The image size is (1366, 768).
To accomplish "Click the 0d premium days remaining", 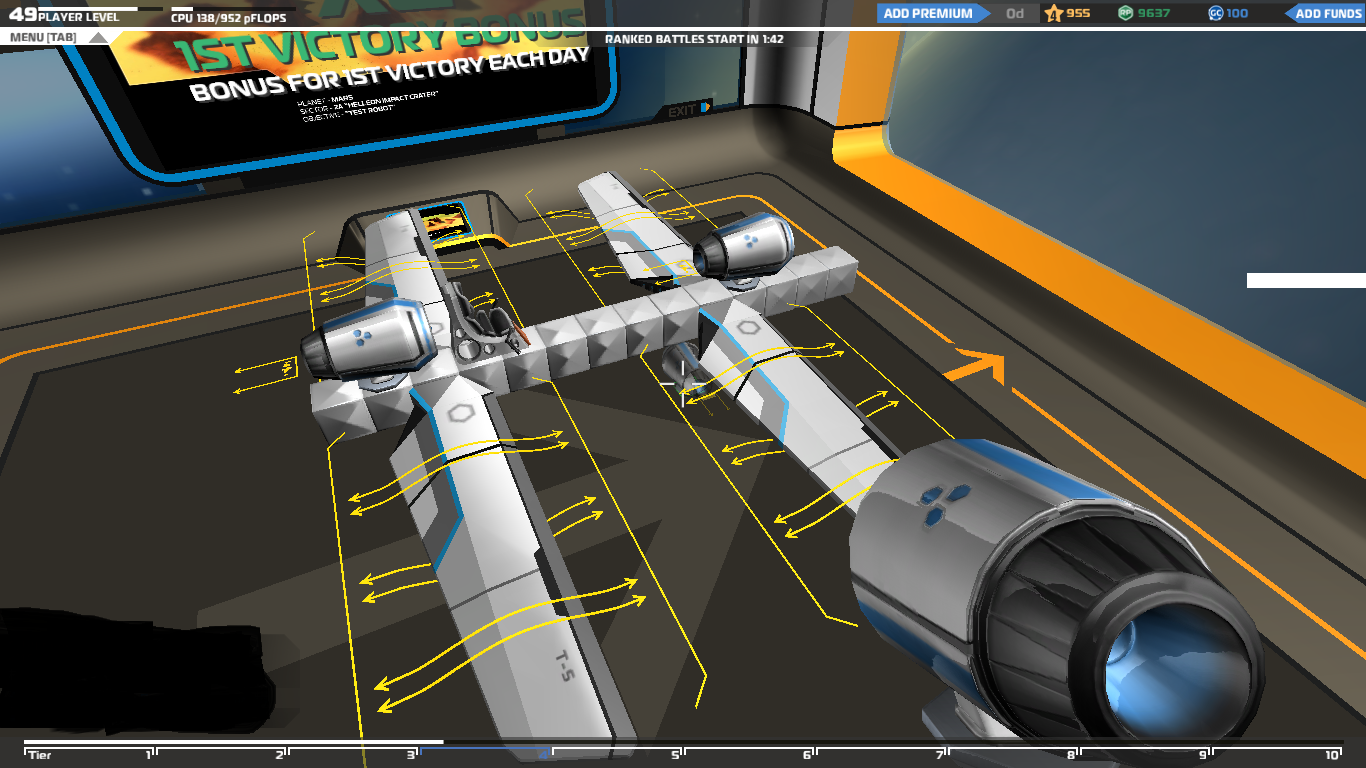I will 1015,14.
